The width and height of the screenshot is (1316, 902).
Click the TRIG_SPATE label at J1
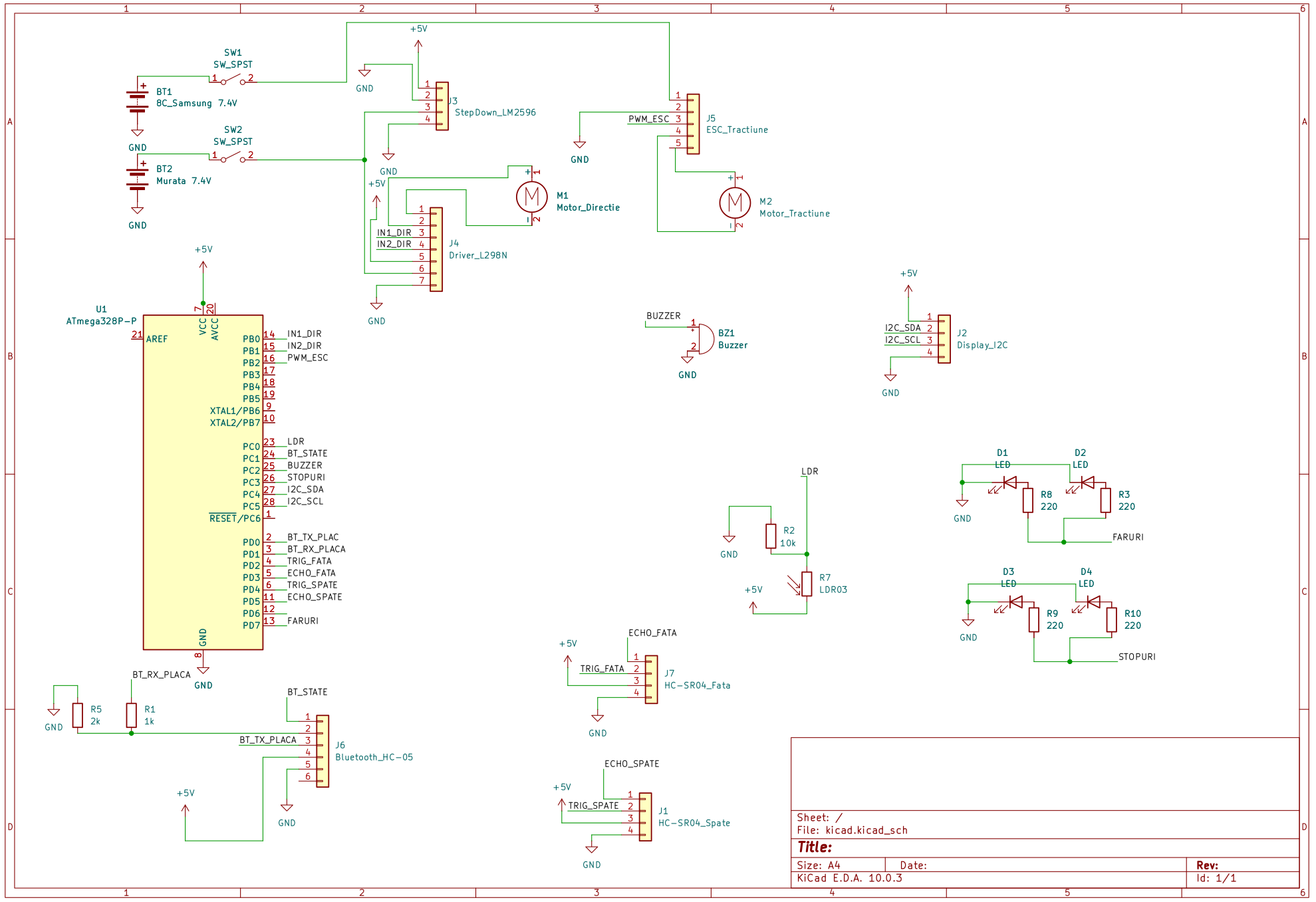(x=593, y=806)
